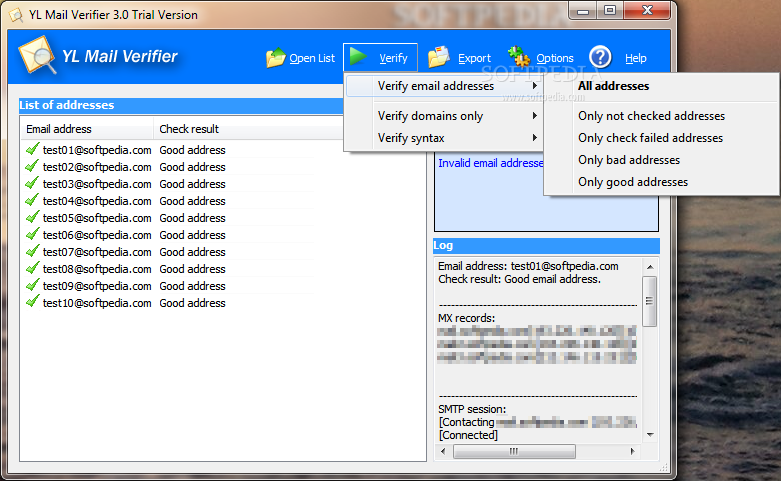This screenshot has height=481, width=781.
Task: Click the title bar application icon
Action: coord(16,15)
